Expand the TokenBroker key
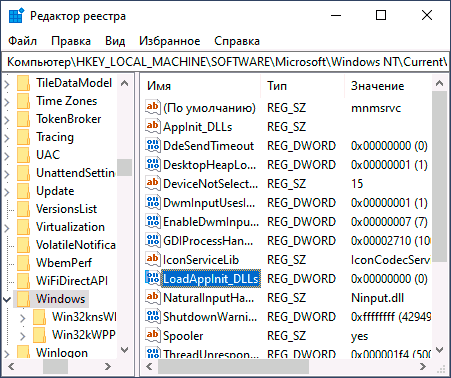451x378 pixels. tap(7, 120)
